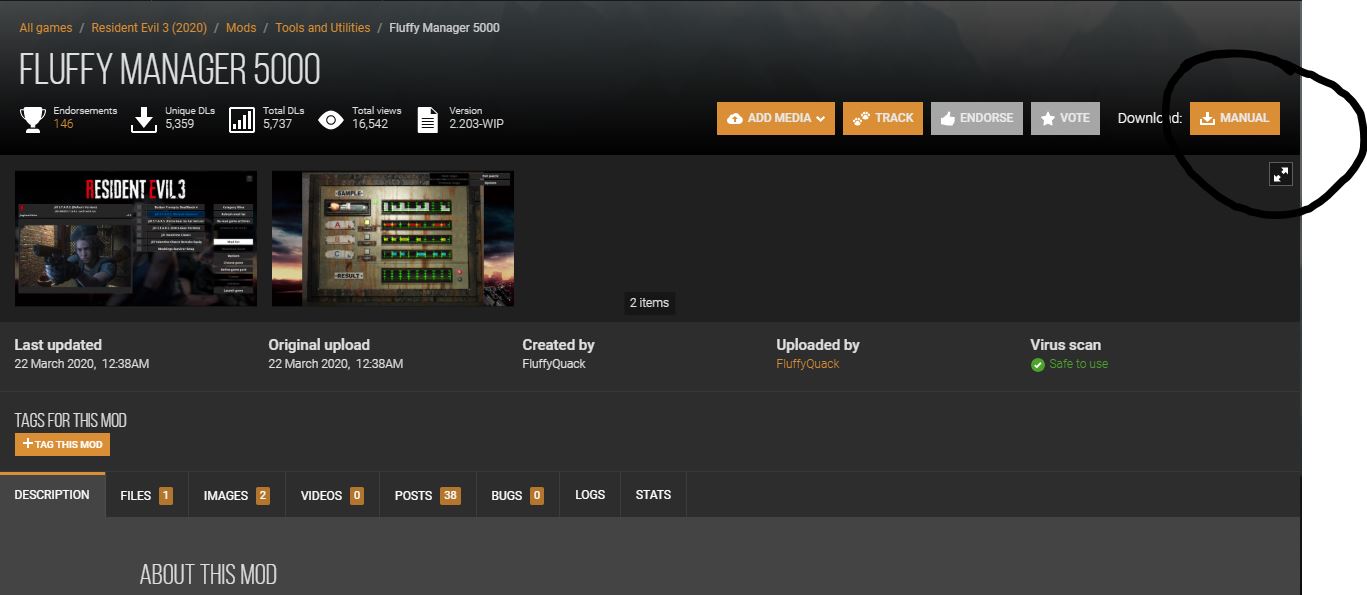Screen dimensions: 1367x595
Task: Click the Tag This Mod button
Action: click(x=62, y=444)
